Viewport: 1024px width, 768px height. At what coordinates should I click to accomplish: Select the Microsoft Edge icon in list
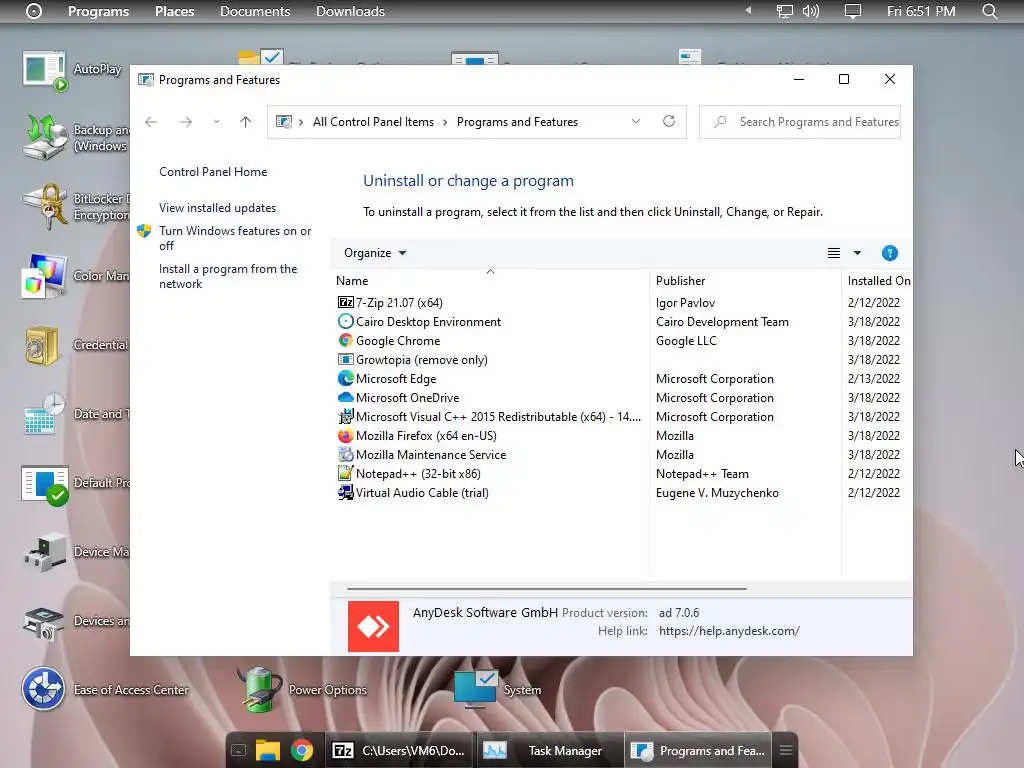pos(345,378)
